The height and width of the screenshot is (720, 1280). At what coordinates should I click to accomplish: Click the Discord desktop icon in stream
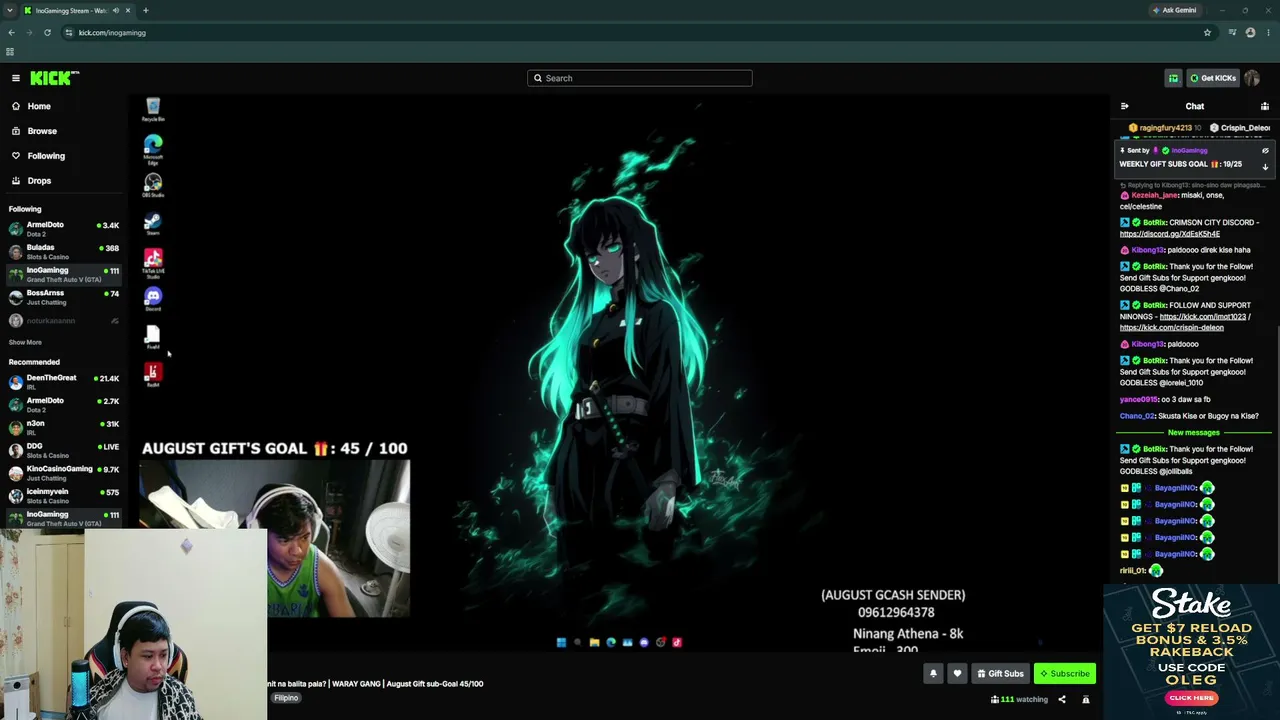click(153, 299)
